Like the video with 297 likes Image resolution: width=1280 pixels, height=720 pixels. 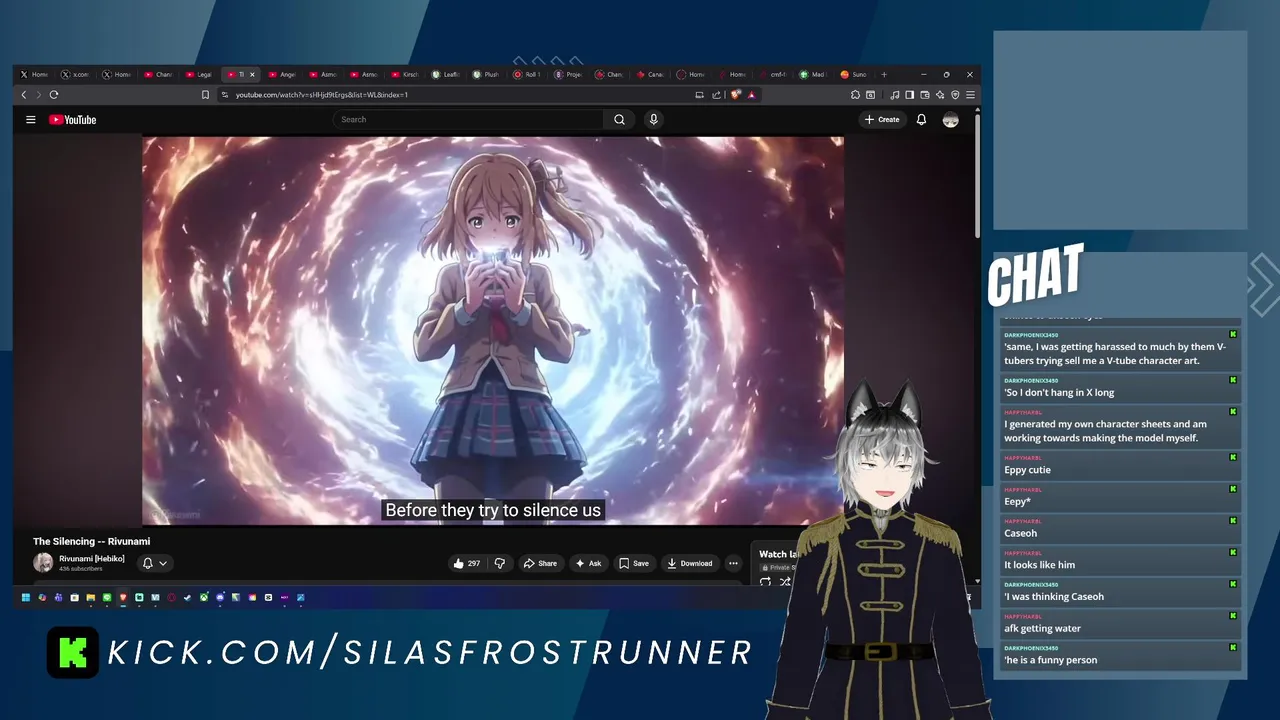coord(466,563)
